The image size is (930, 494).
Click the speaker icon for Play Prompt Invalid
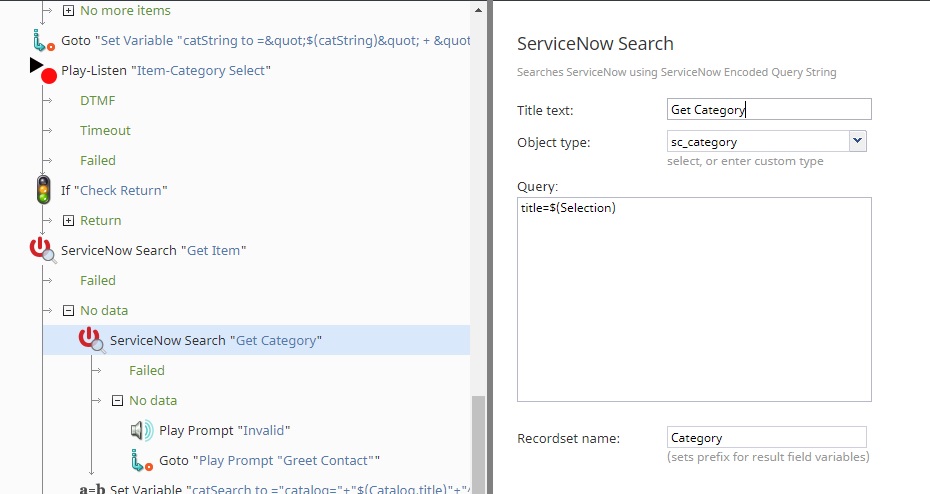click(142, 430)
